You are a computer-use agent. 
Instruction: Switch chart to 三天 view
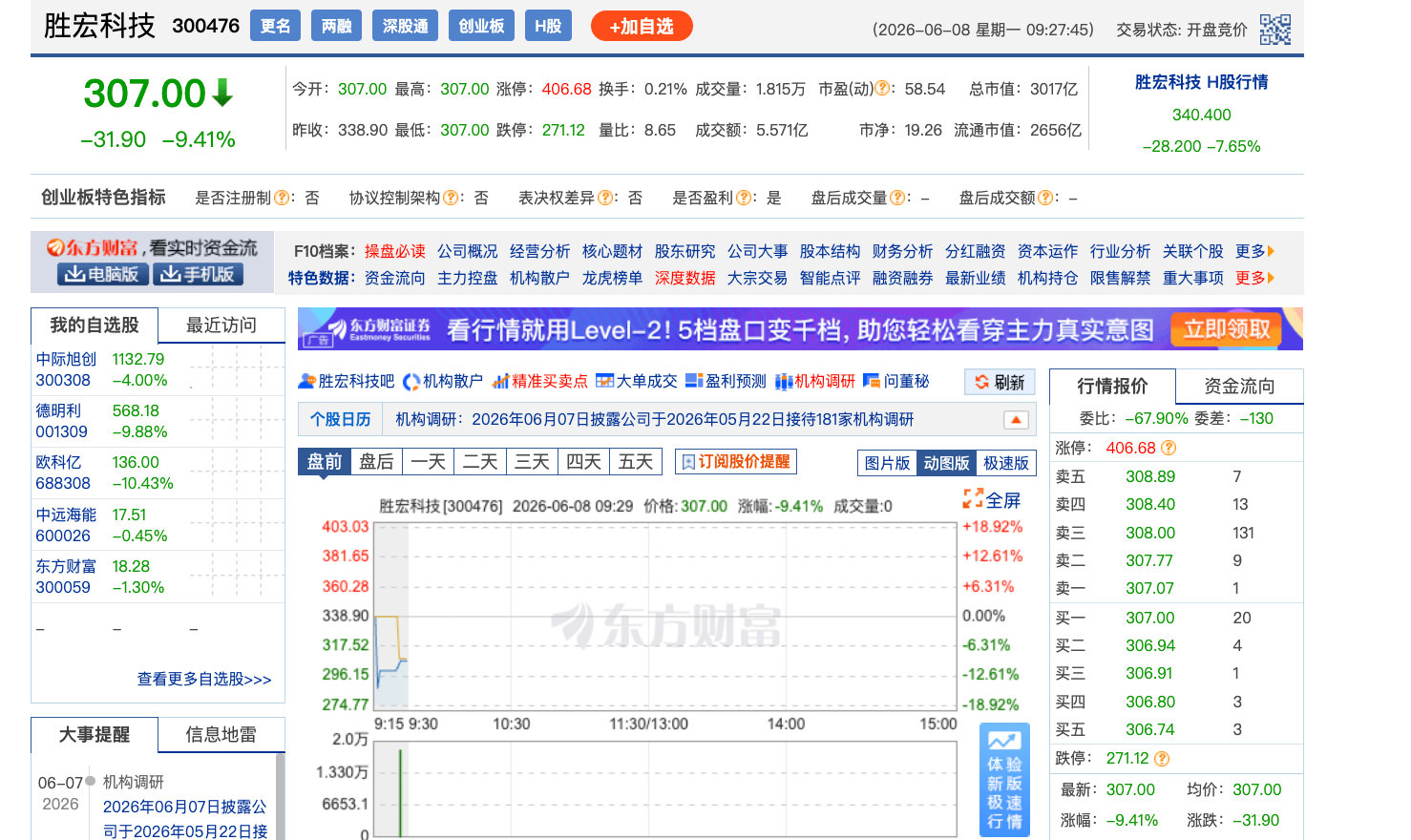[532, 462]
